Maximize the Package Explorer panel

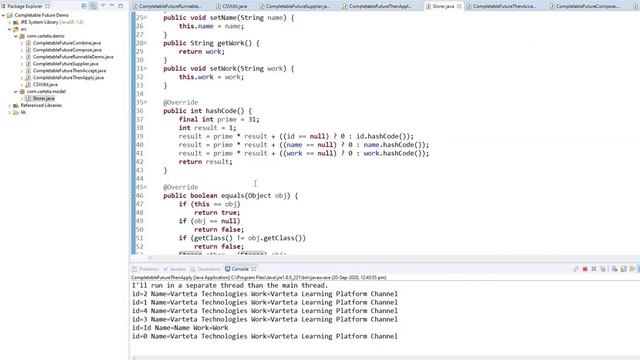(x=121, y=6)
